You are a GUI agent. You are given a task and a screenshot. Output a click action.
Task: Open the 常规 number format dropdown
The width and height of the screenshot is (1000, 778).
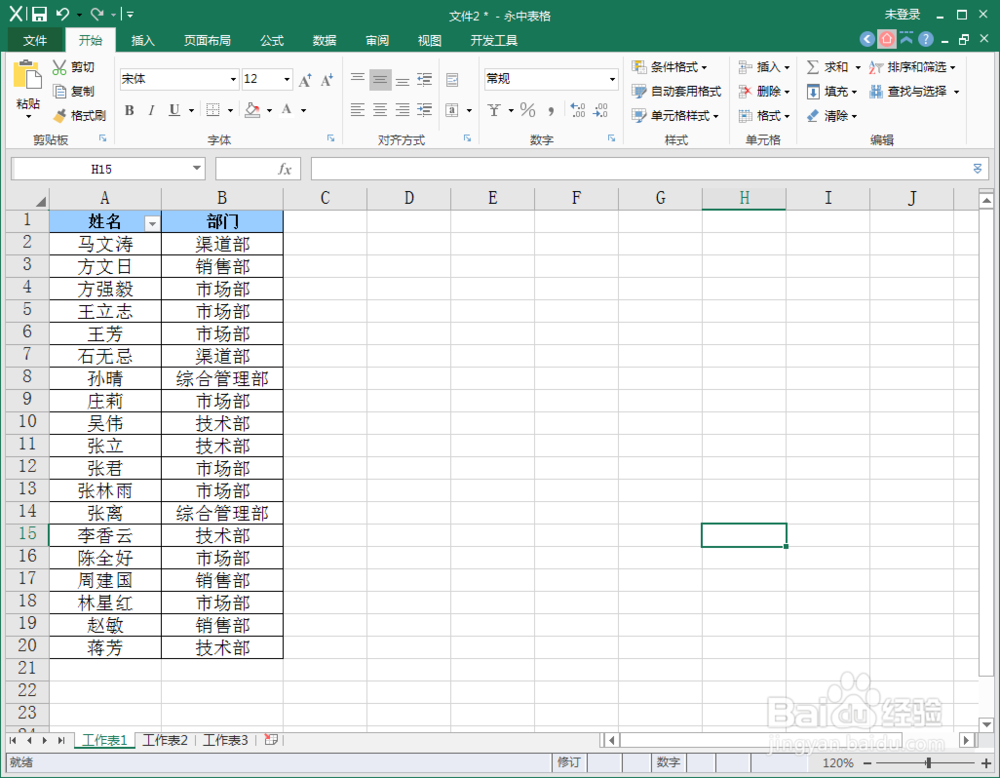tap(612, 79)
